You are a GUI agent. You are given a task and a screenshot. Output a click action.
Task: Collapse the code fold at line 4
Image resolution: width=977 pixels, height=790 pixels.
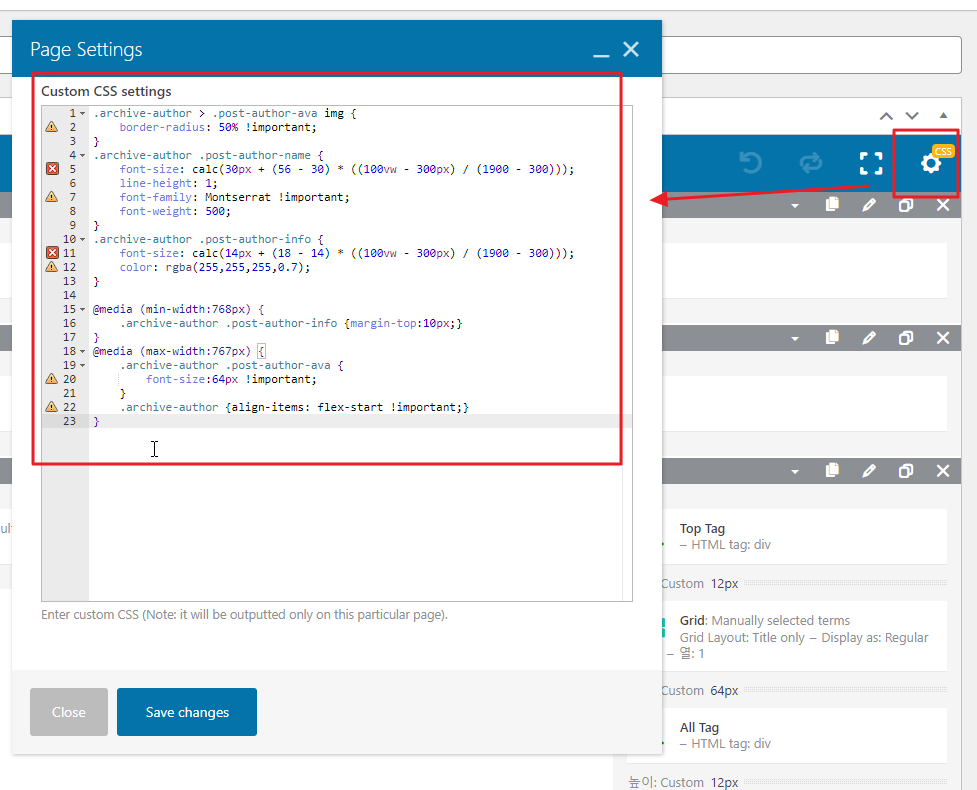point(82,155)
